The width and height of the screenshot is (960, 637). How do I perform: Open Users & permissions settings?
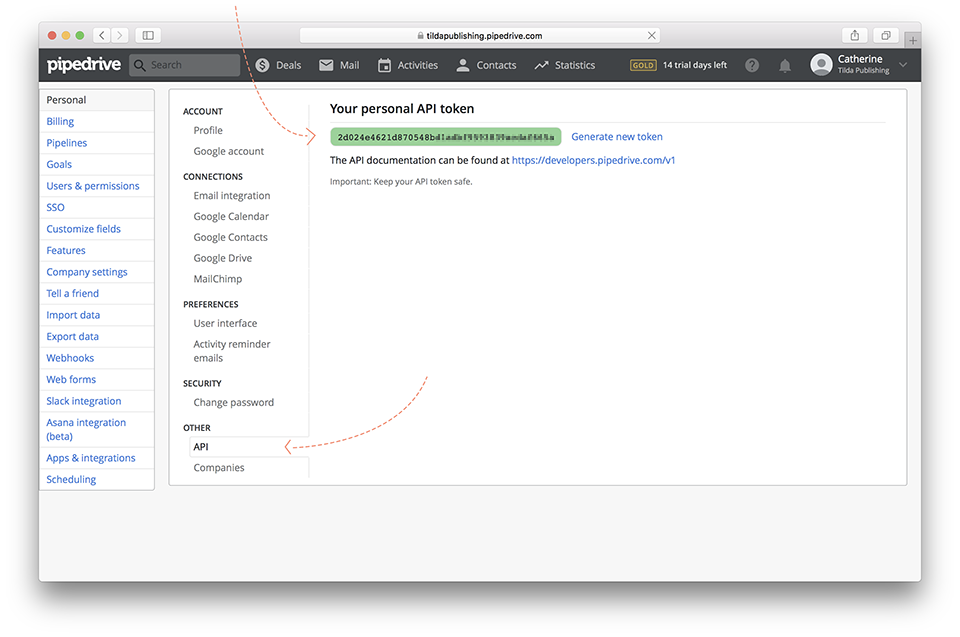click(x=92, y=185)
